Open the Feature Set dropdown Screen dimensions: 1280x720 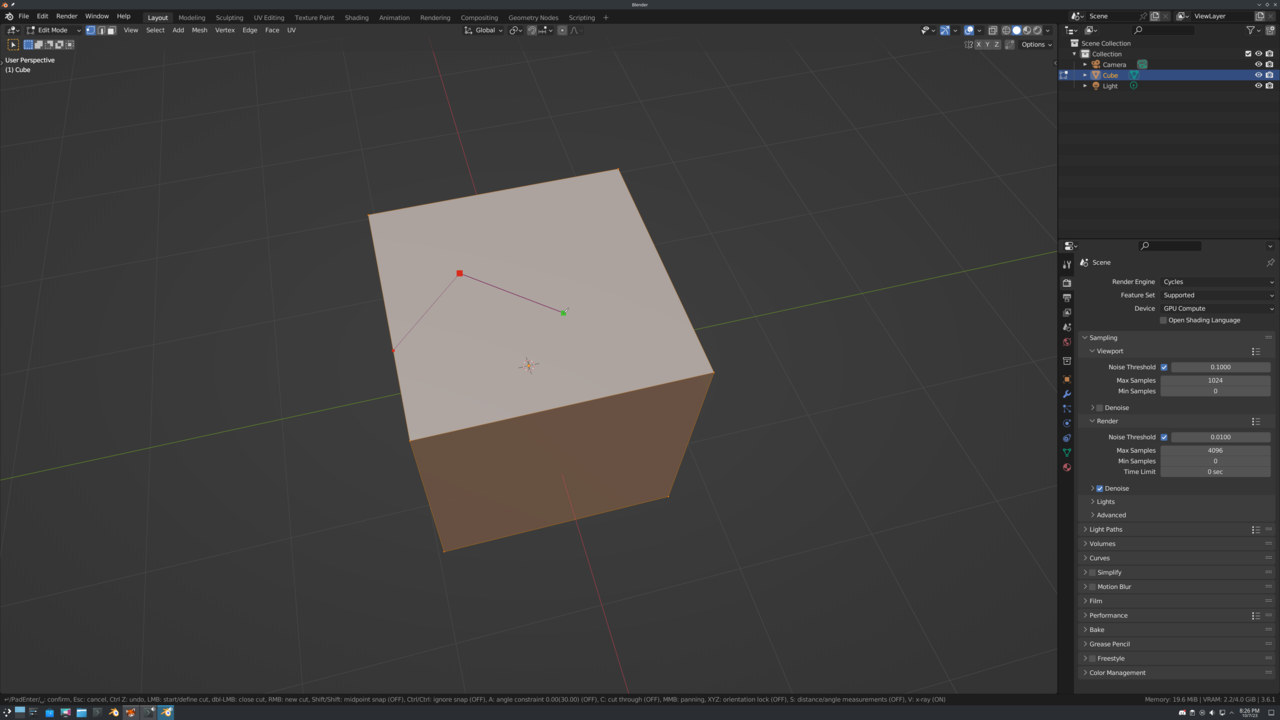point(1217,295)
